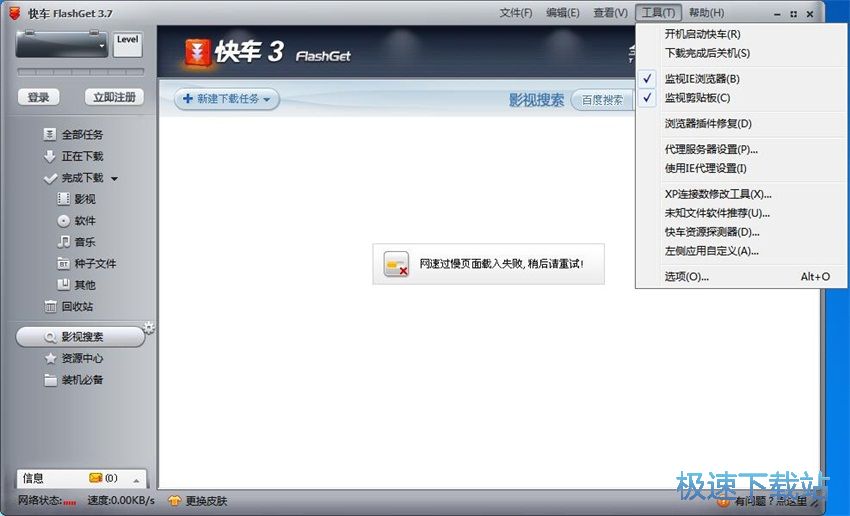Click the 登录 login button
Screen dimensions: 850x516
38,97
